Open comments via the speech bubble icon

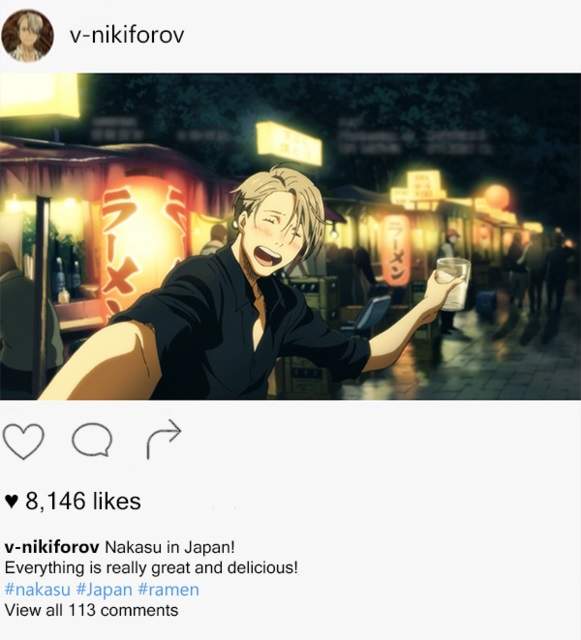92,440
